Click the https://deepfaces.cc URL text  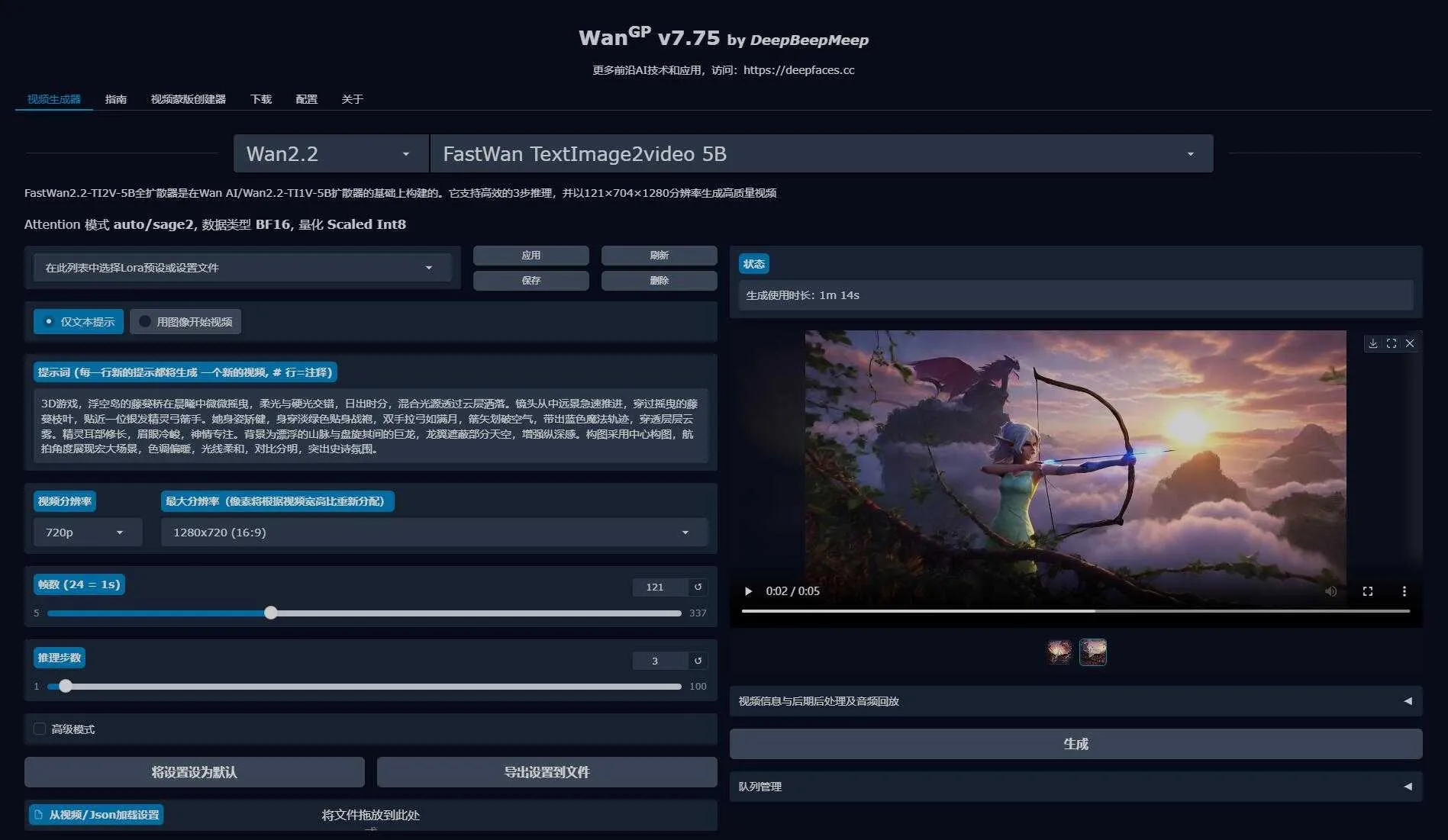click(798, 70)
